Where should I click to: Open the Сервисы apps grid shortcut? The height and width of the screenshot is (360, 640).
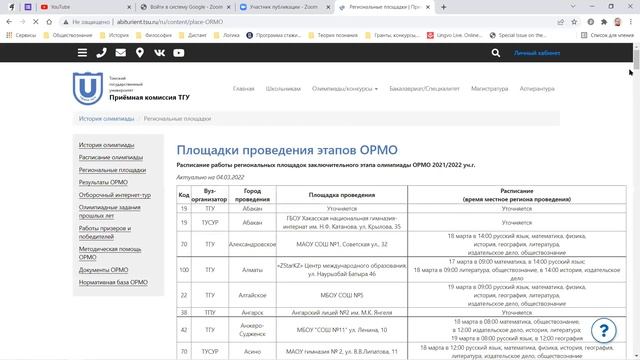click(21, 35)
